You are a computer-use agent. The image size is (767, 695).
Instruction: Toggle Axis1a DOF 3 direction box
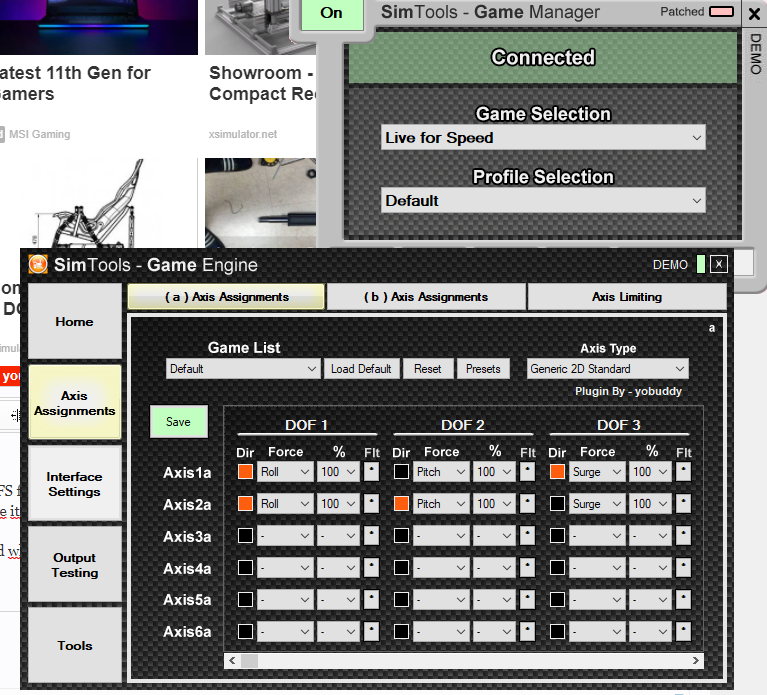pyautogui.click(x=557, y=471)
